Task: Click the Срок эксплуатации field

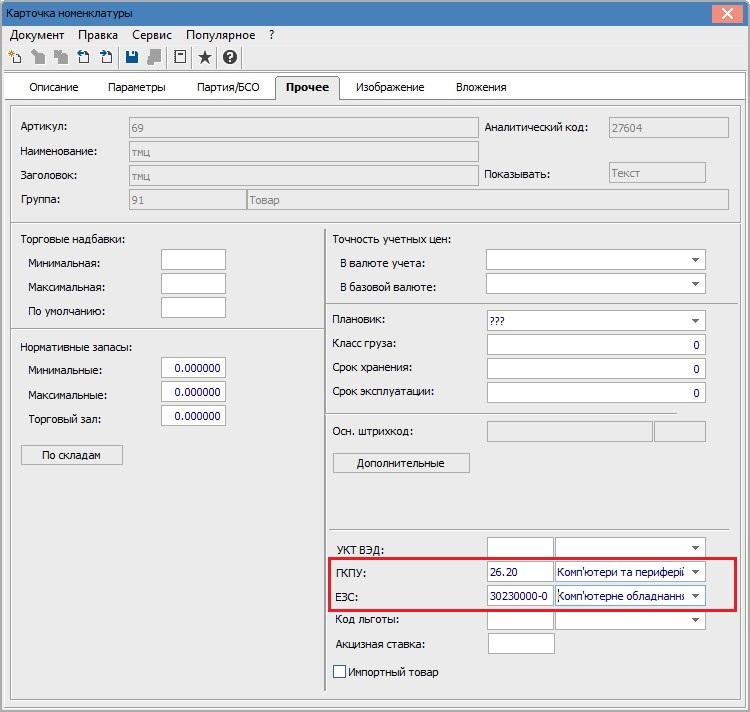Action: pyautogui.click(x=596, y=393)
